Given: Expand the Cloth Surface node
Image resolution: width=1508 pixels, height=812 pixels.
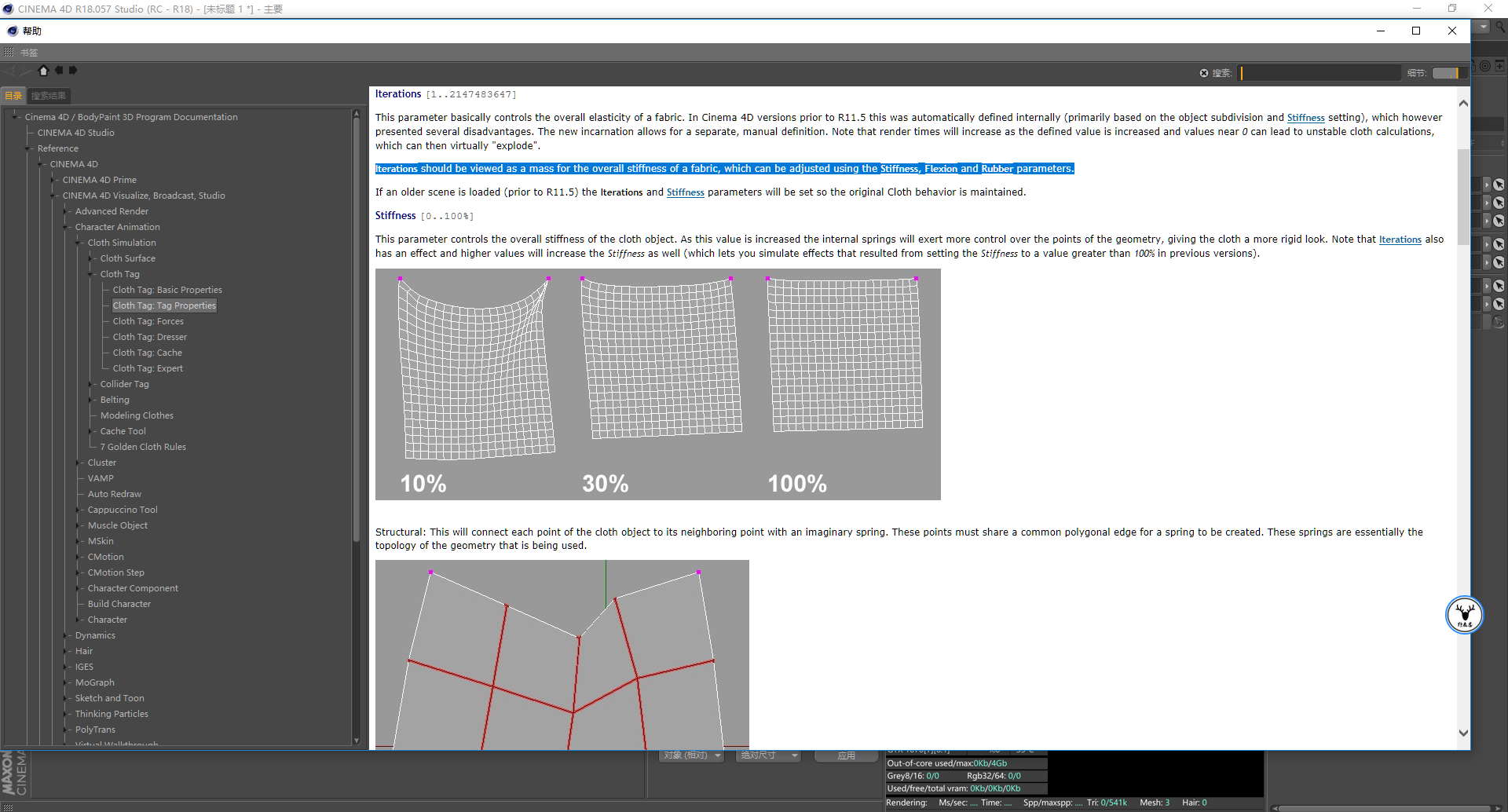Looking at the screenshot, I should coord(90,258).
